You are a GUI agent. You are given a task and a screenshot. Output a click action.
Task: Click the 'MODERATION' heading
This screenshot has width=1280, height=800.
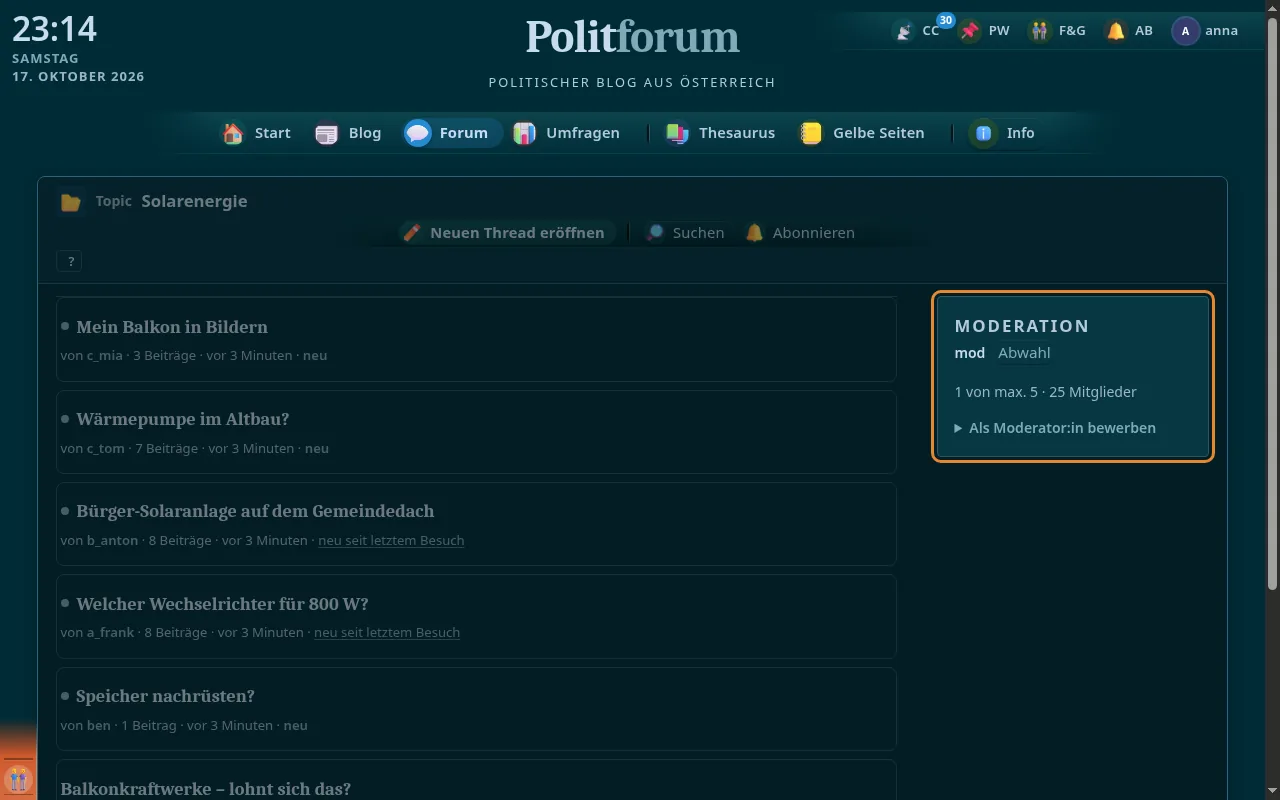coord(1022,326)
